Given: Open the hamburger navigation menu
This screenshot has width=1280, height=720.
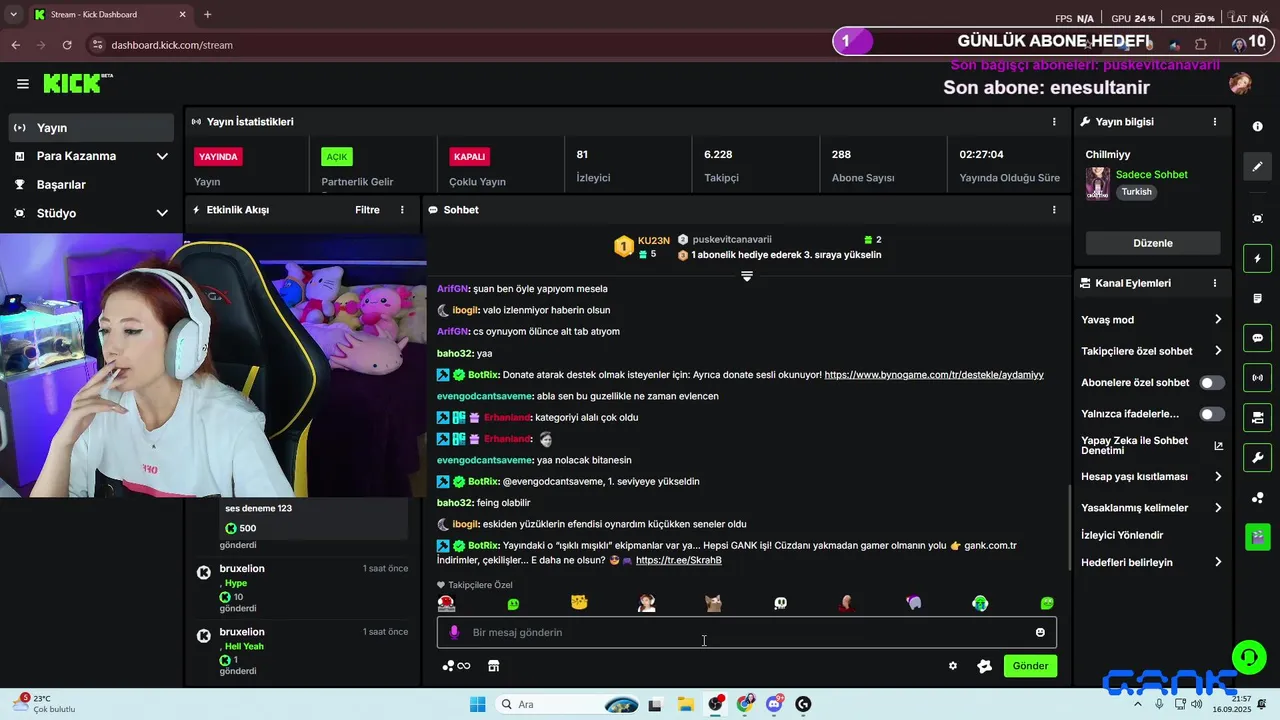Looking at the screenshot, I should [22, 84].
